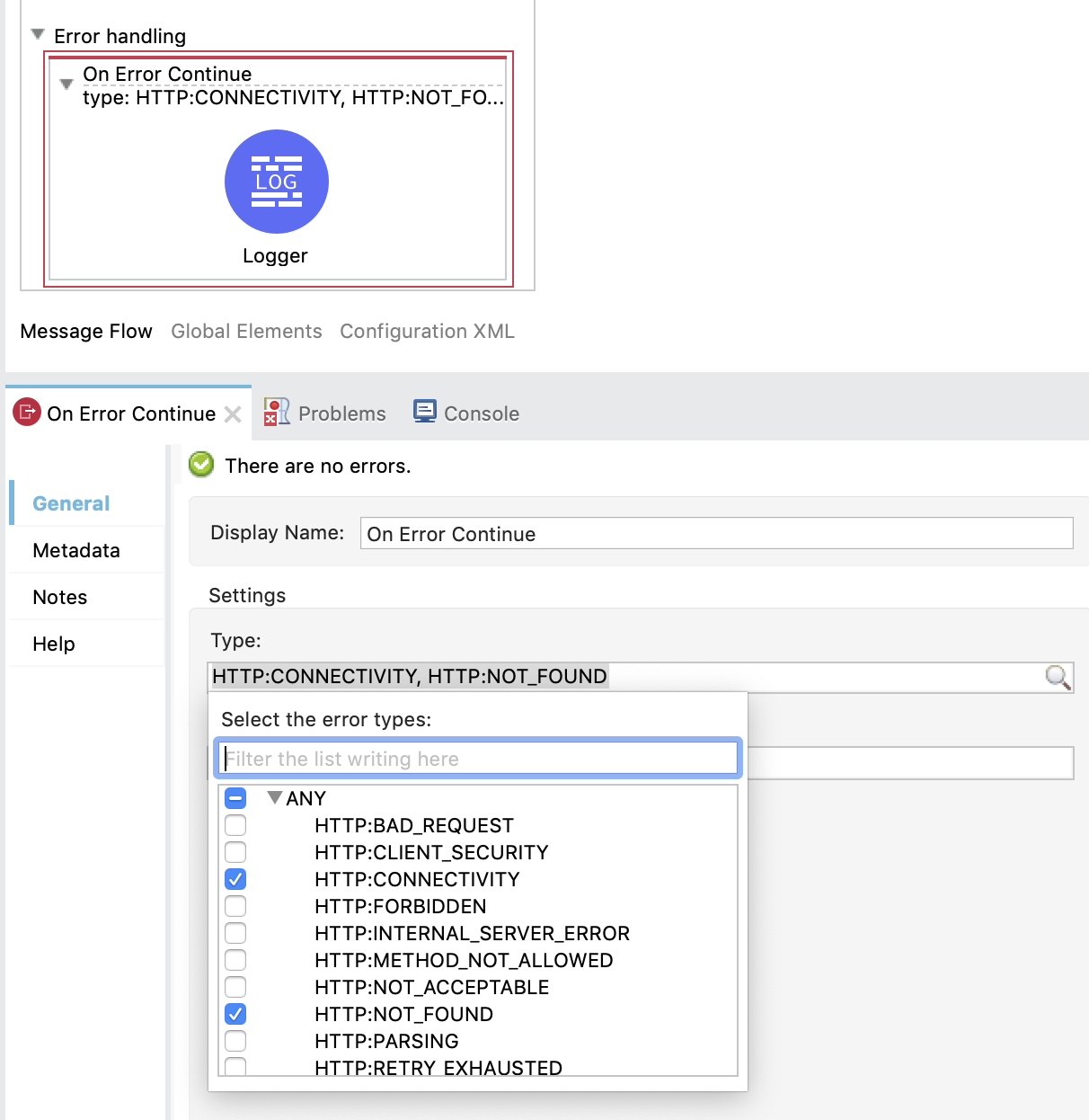
Task: Click the red On Error Continue tab icon
Action: (27, 413)
